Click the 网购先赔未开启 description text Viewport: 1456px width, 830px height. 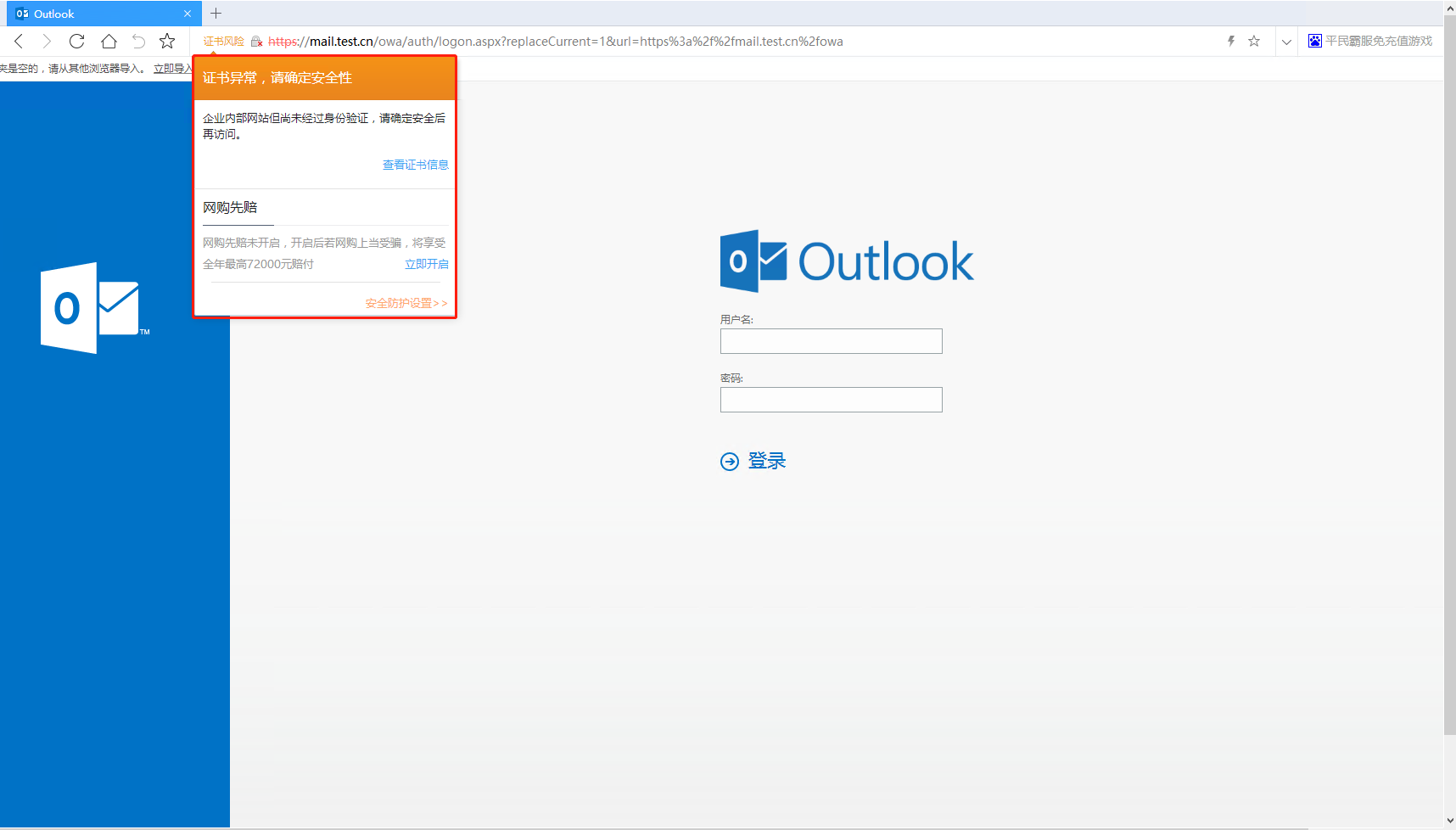tap(324, 253)
